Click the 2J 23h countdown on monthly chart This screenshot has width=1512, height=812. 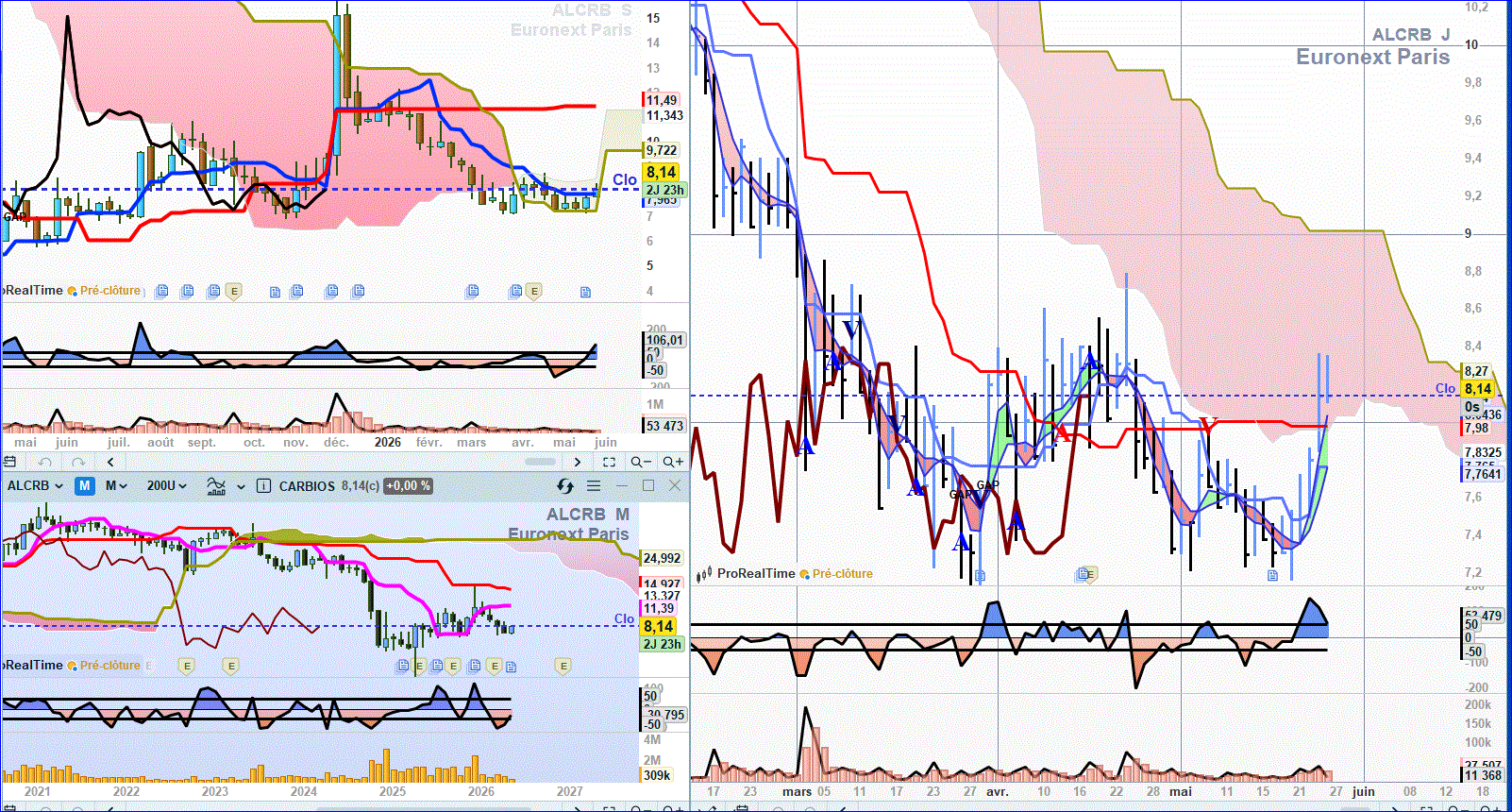663,644
